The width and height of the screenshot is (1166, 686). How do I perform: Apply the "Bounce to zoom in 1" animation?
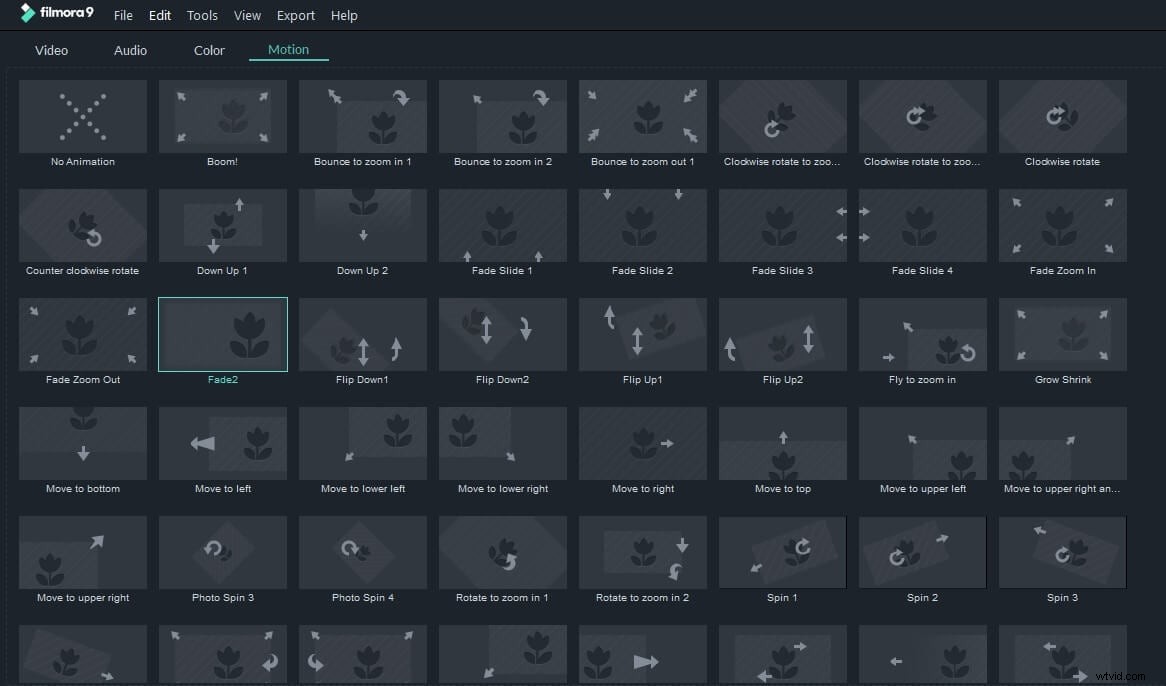pos(362,116)
